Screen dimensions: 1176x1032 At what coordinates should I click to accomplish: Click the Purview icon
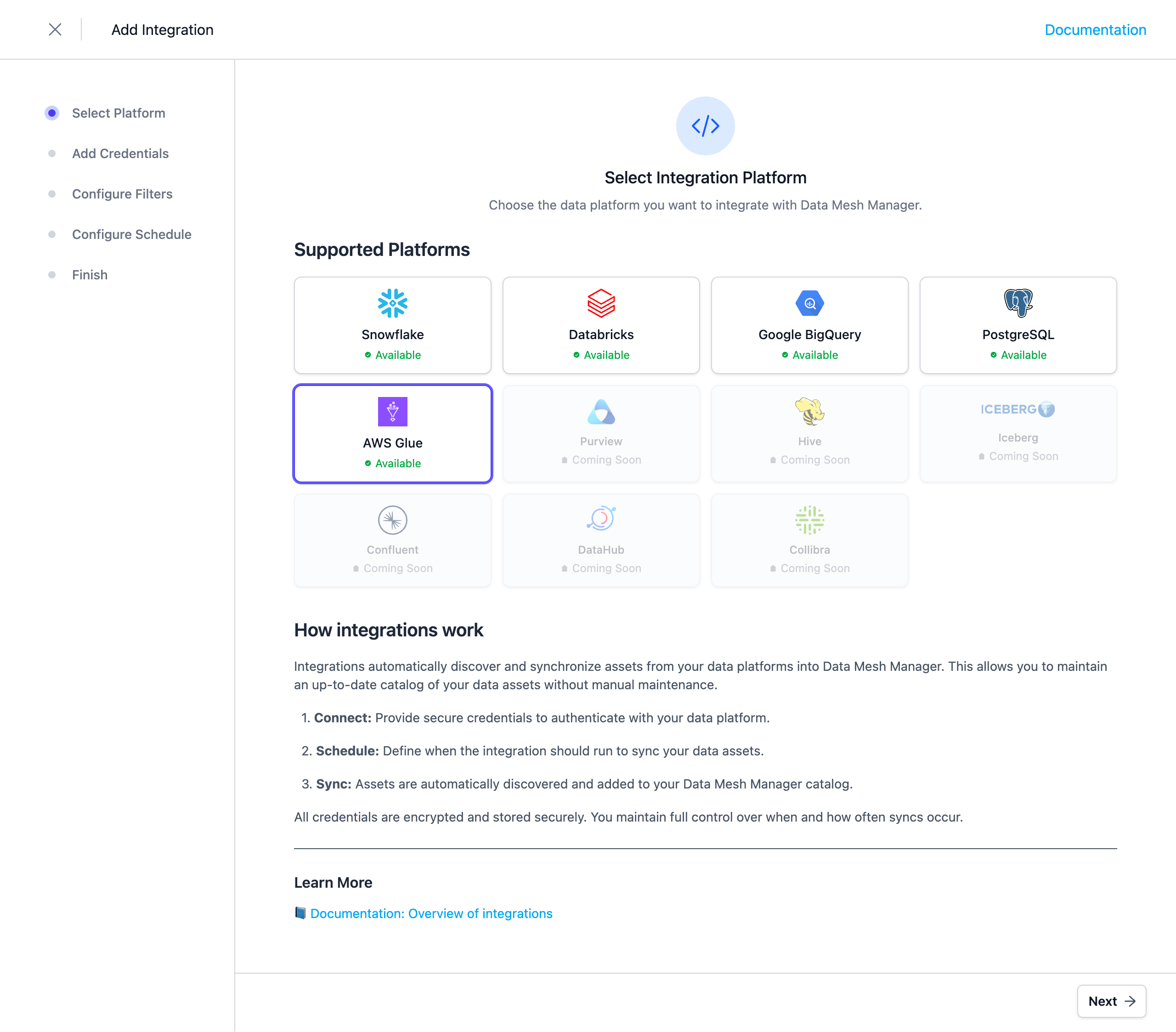coord(601,411)
